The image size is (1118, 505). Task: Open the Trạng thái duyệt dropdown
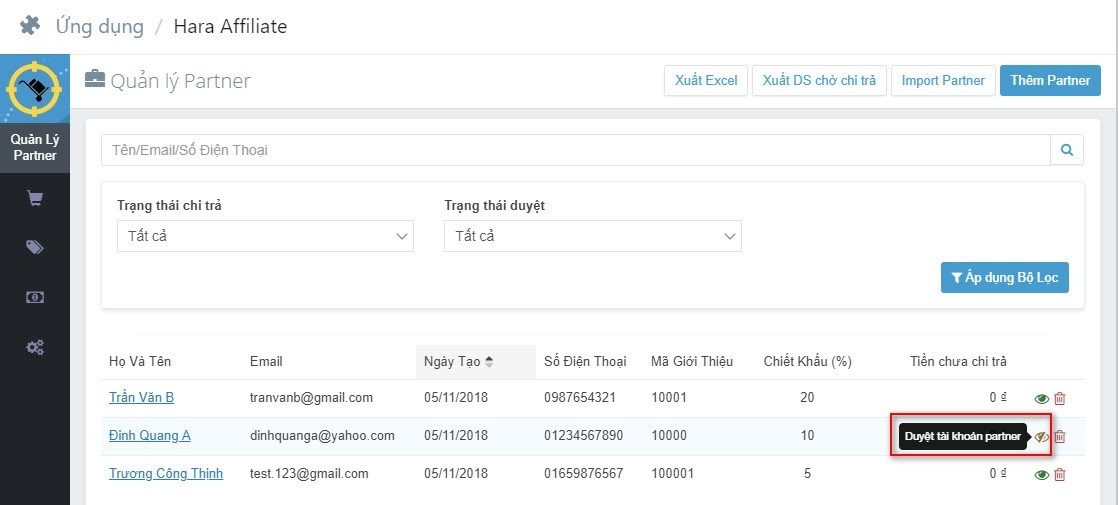coord(592,236)
